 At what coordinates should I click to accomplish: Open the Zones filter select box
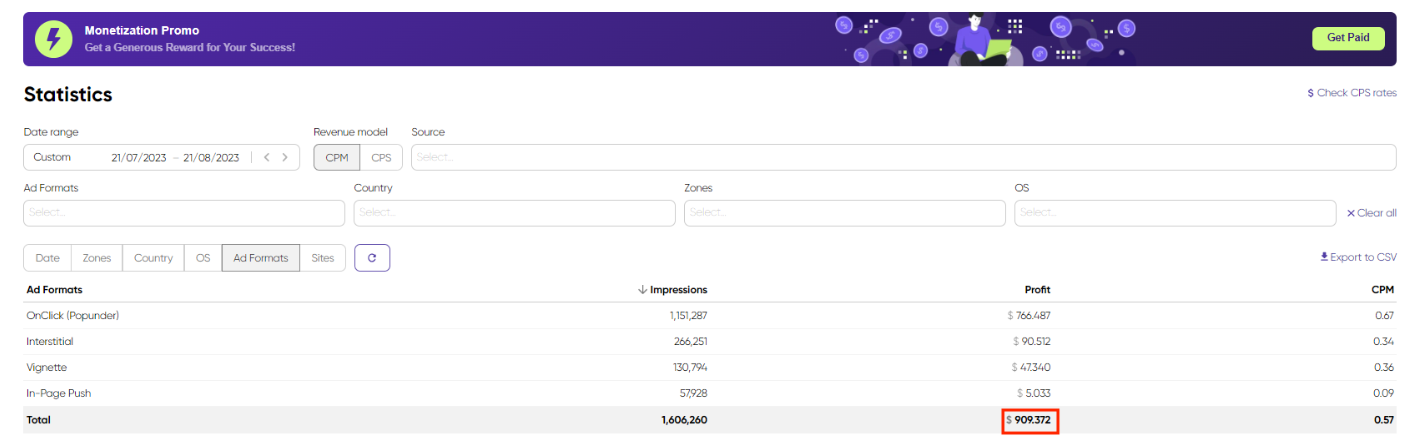coord(844,213)
